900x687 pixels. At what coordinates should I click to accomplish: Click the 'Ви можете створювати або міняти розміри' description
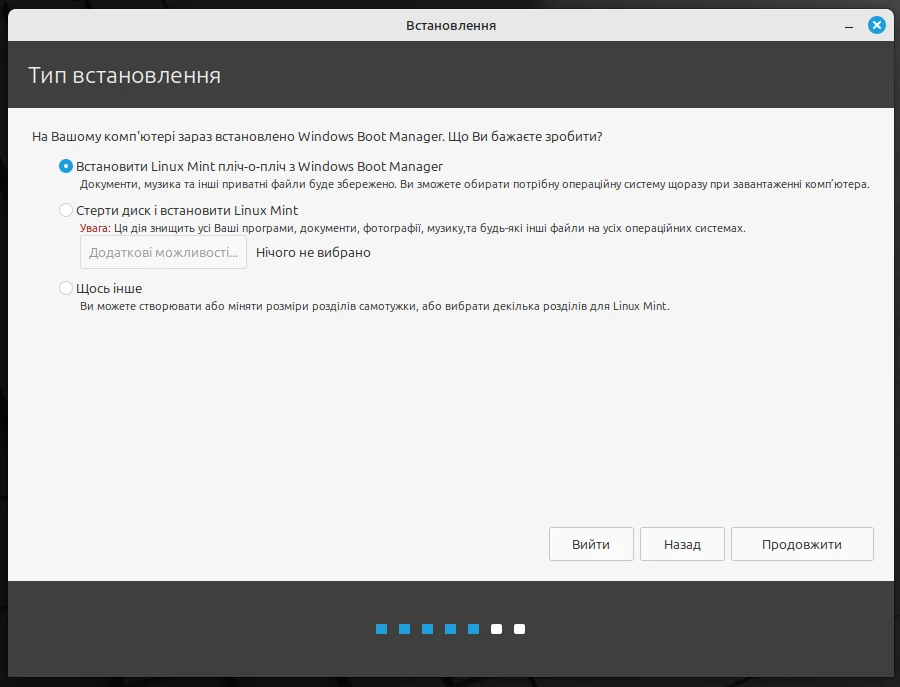coord(375,306)
